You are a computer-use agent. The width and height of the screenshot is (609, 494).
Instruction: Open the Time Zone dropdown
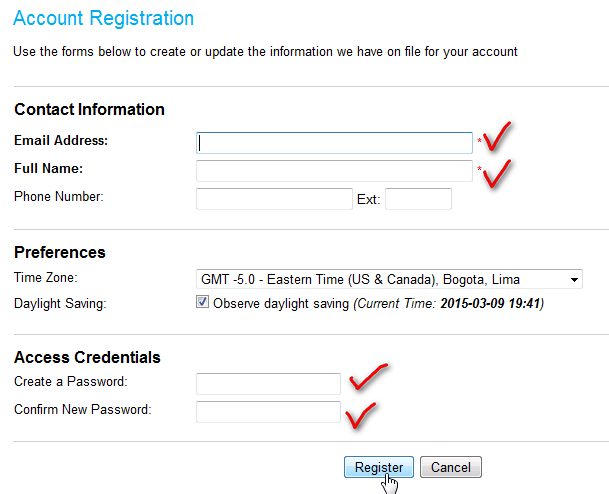[389, 279]
